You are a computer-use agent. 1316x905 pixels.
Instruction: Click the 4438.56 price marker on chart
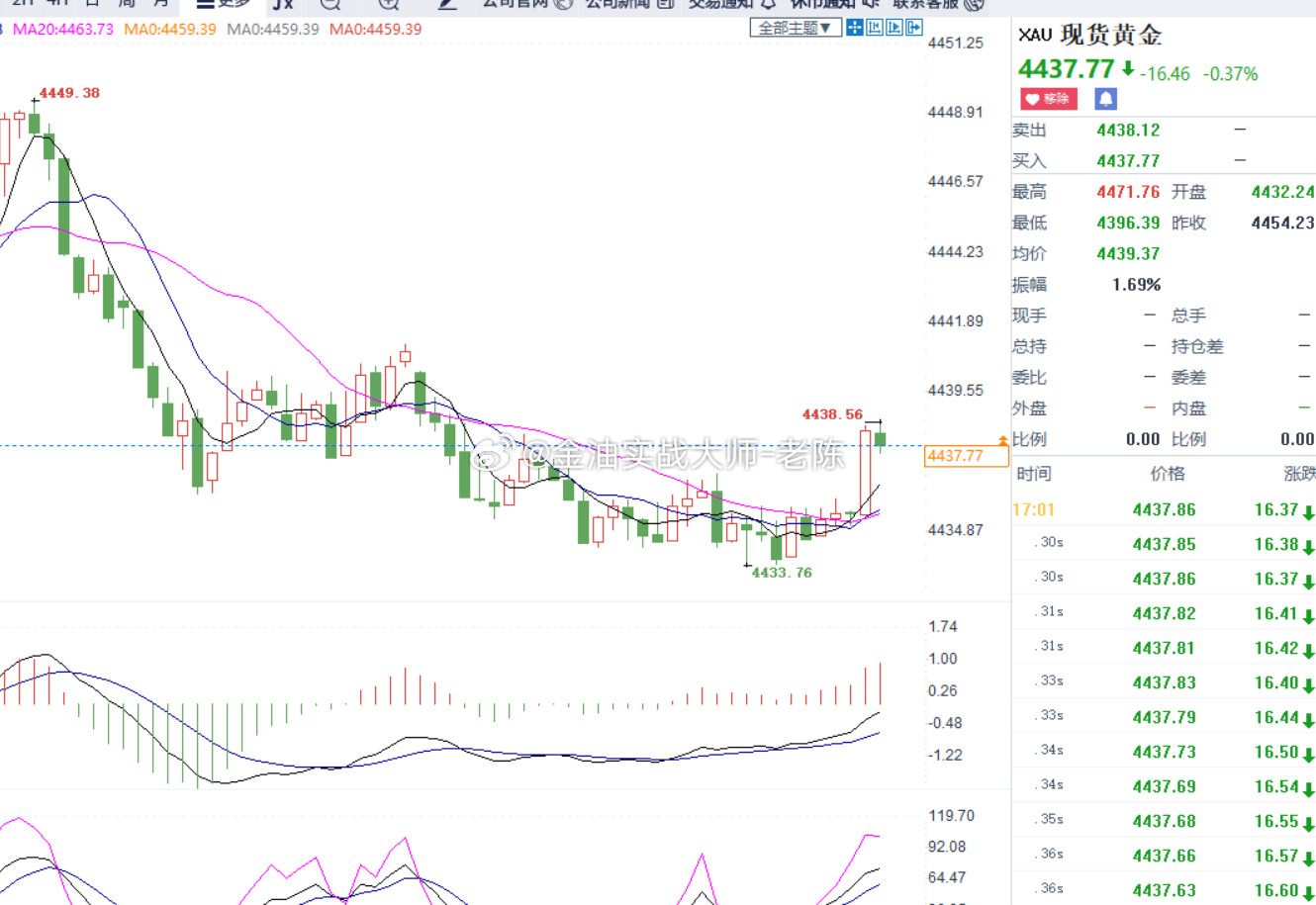click(x=832, y=414)
